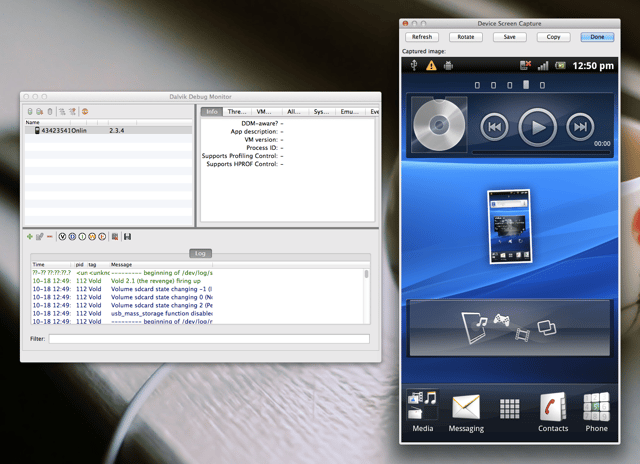Click the previous track button in music widget
This screenshot has height=464, width=640.
[494, 127]
